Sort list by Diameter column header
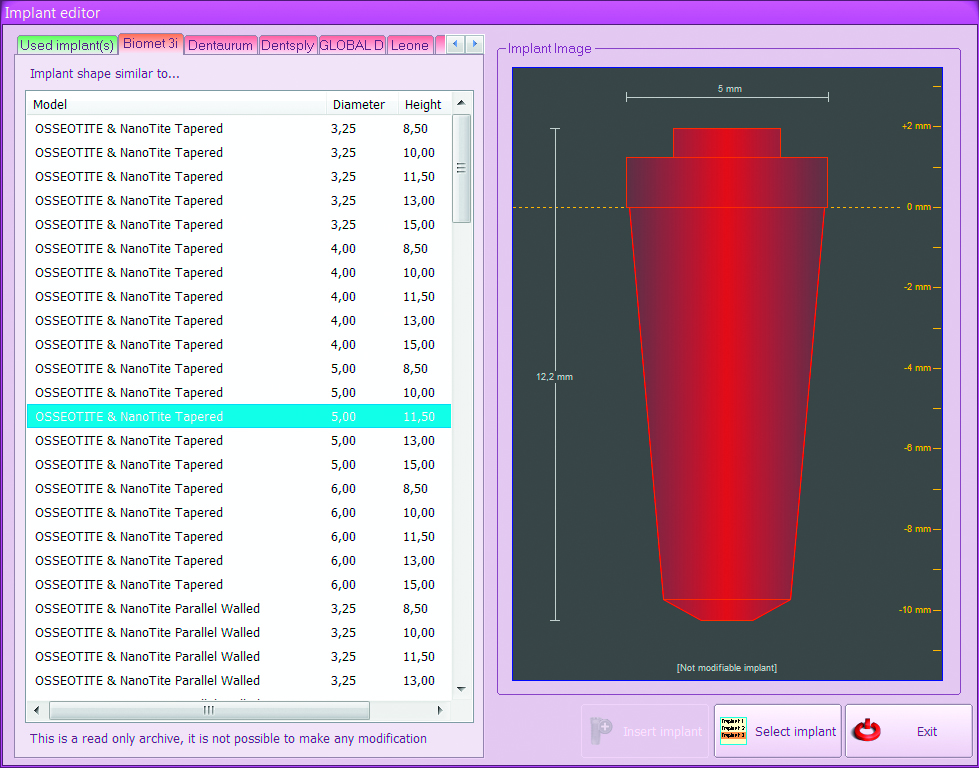Viewport: 980px width, 768px height. click(x=358, y=104)
